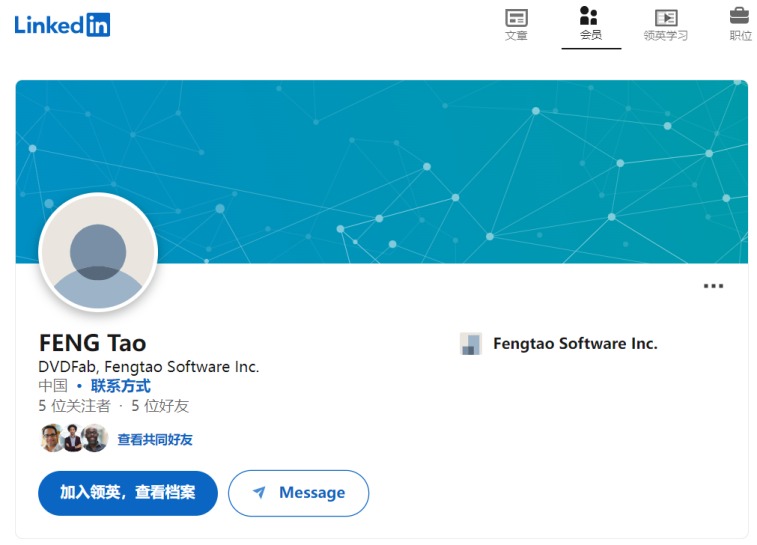Click the 5 位关注者 followers count
The width and height of the screenshot is (757, 545).
(74, 406)
